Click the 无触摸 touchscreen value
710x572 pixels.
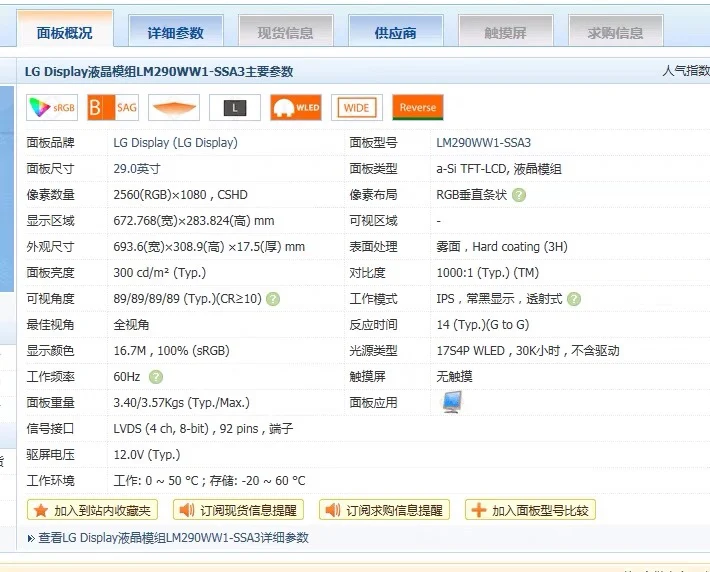tap(454, 377)
